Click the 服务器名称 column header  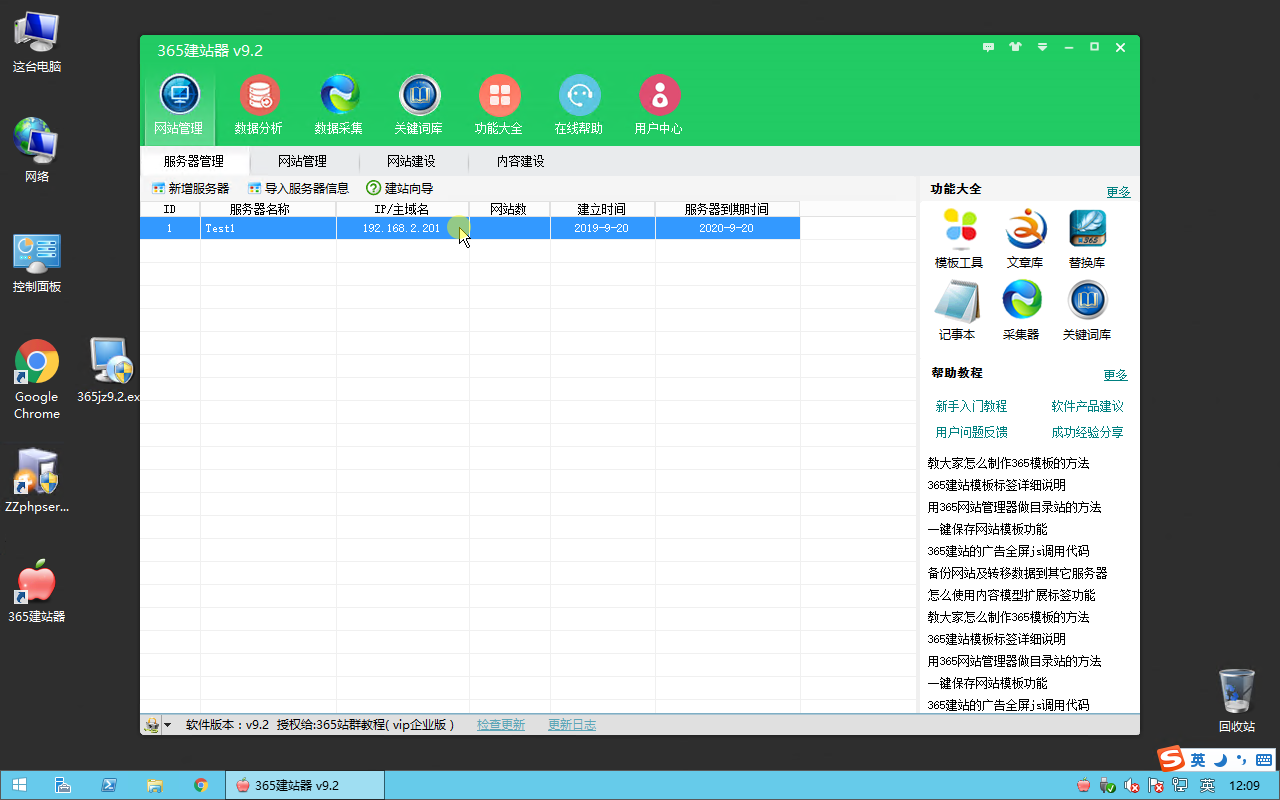coord(268,209)
